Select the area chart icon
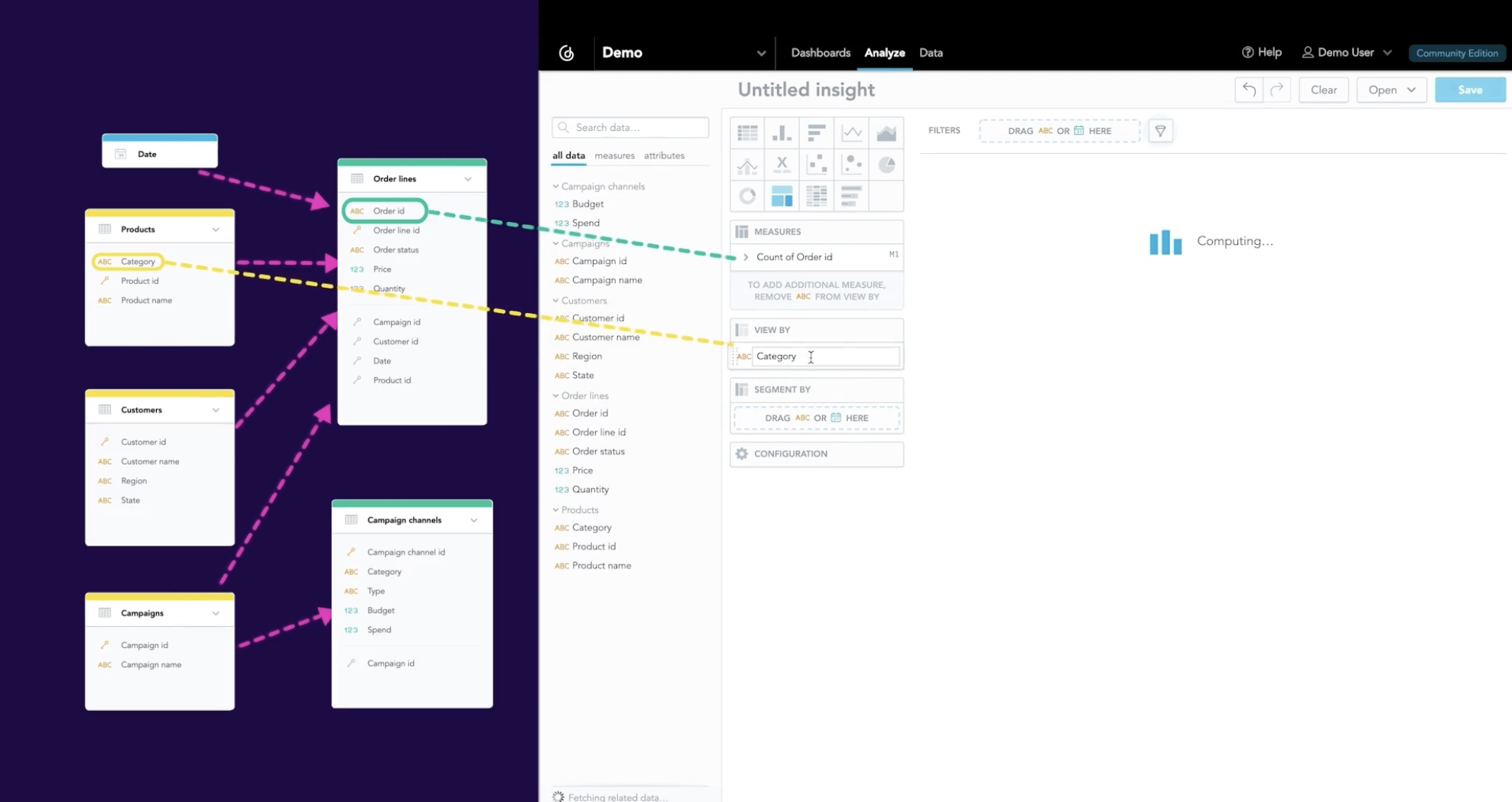 tap(886, 133)
